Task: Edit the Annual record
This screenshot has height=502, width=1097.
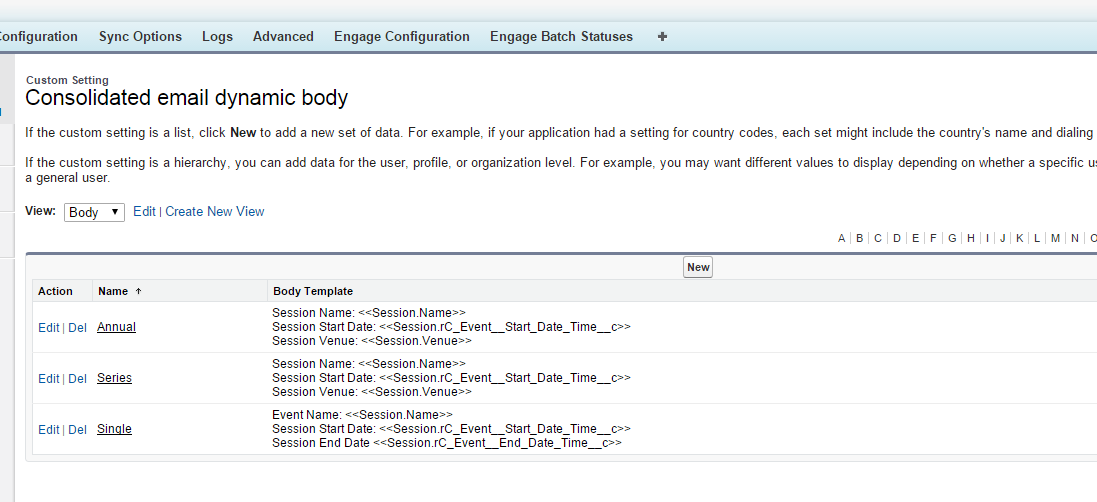Action: point(48,328)
